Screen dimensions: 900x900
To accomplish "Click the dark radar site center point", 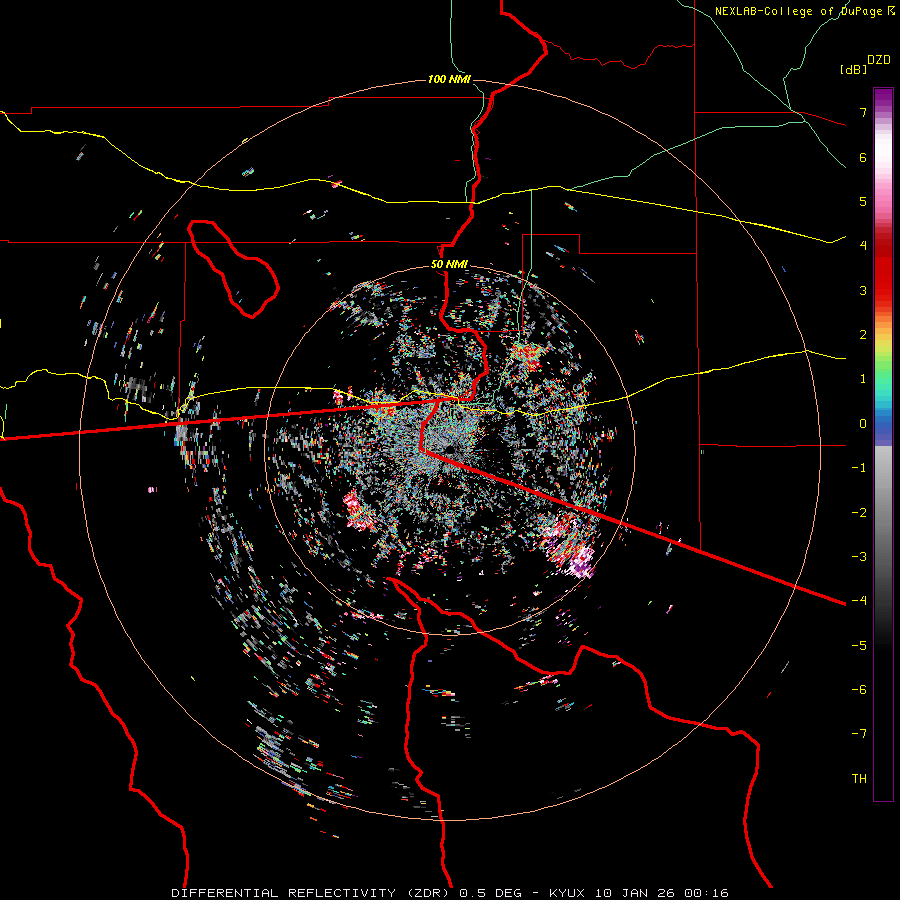I will pyautogui.click(x=448, y=449).
